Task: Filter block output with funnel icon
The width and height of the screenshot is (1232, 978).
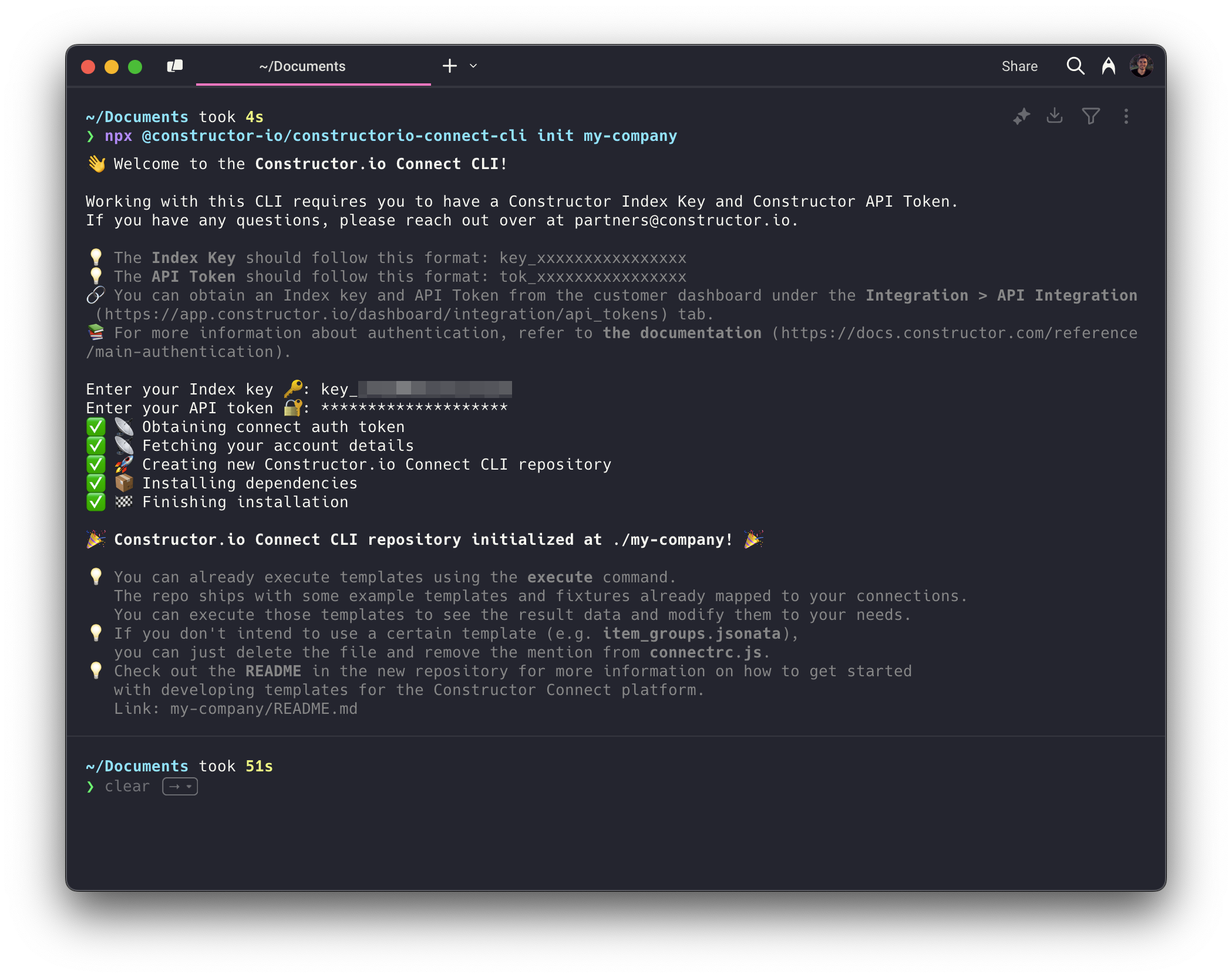Action: coord(1090,116)
